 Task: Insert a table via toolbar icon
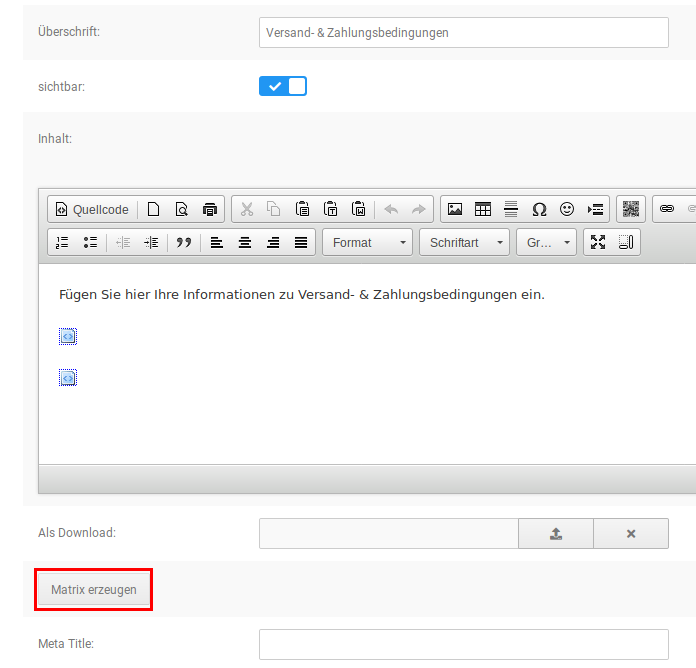pos(483,209)
